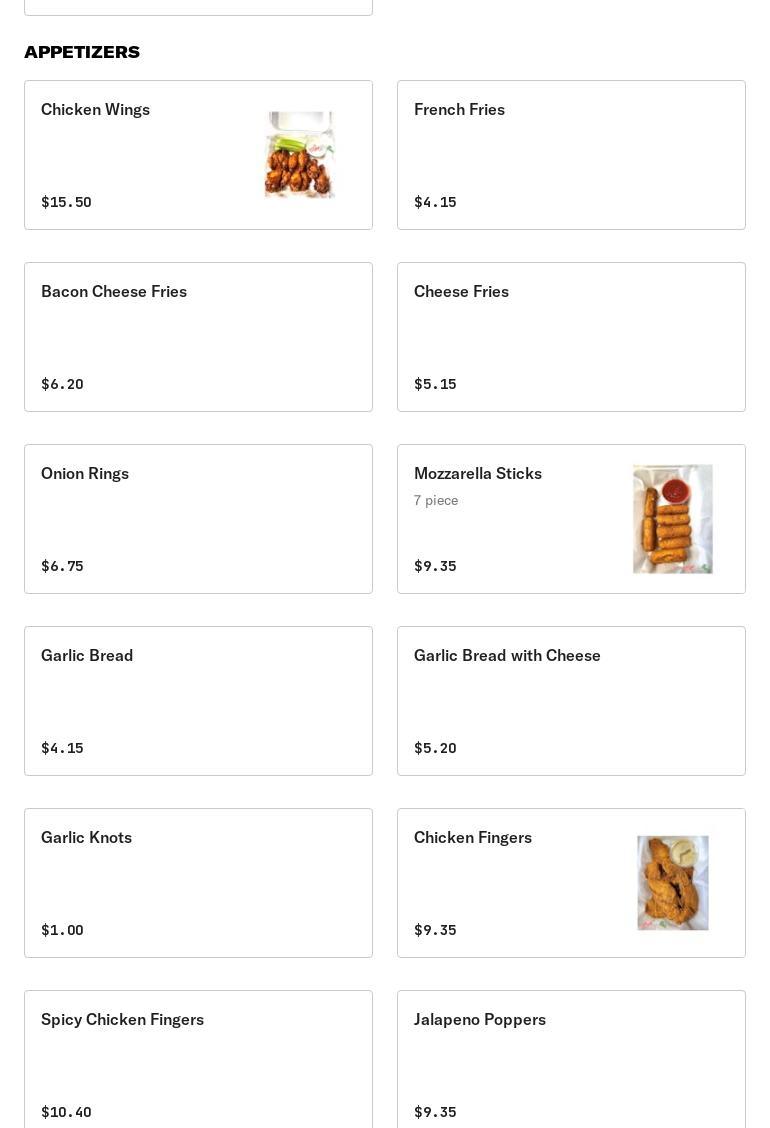This screenshot has width=770, height=1128.
Task: Click the Mozzarella Sticks title text
Action: pos(477,473)
